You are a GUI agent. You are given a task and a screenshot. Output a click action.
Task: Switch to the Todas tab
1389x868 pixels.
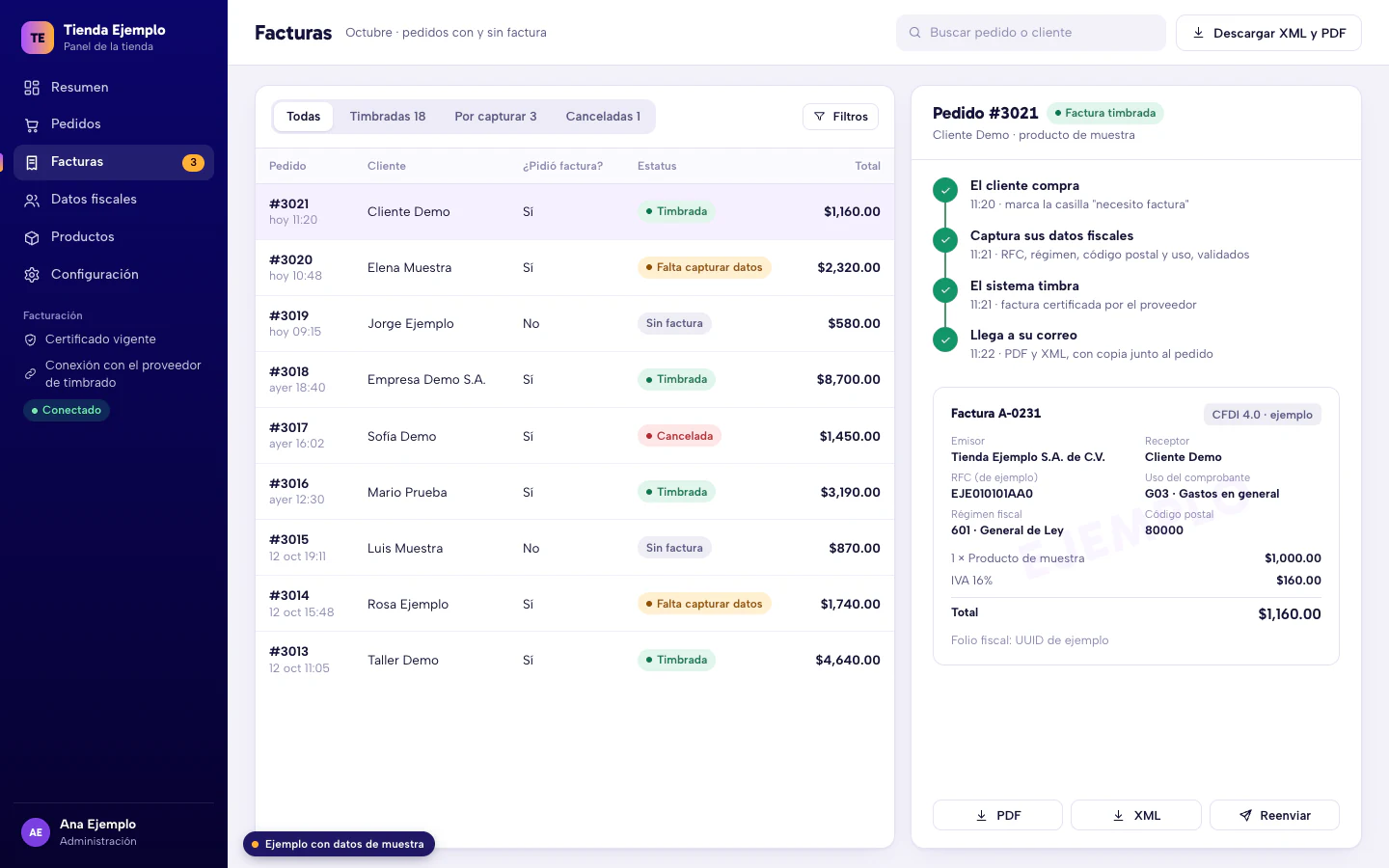tap(303, 117)
